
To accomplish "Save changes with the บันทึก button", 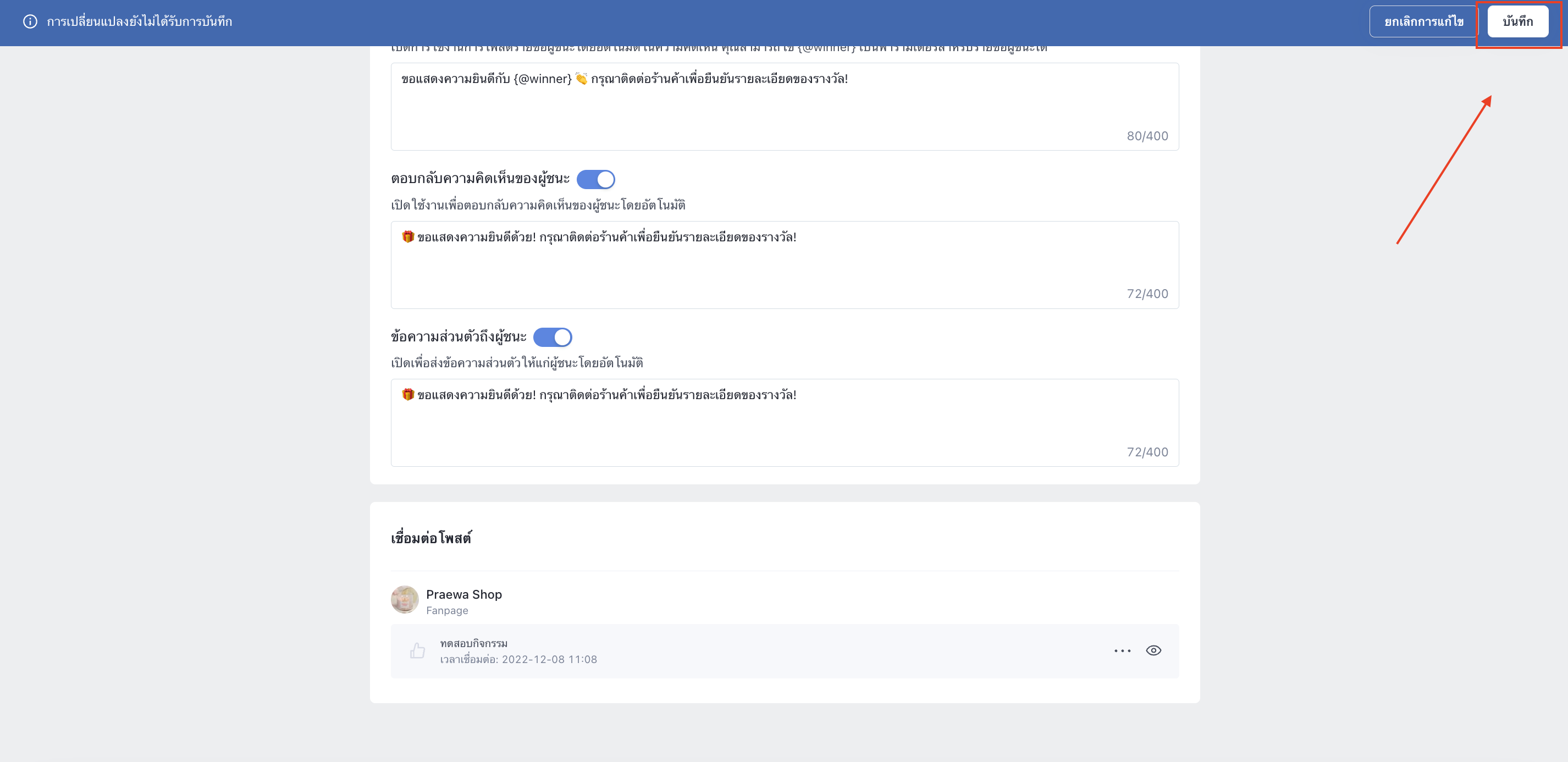I will click(x=1517, y=22).
